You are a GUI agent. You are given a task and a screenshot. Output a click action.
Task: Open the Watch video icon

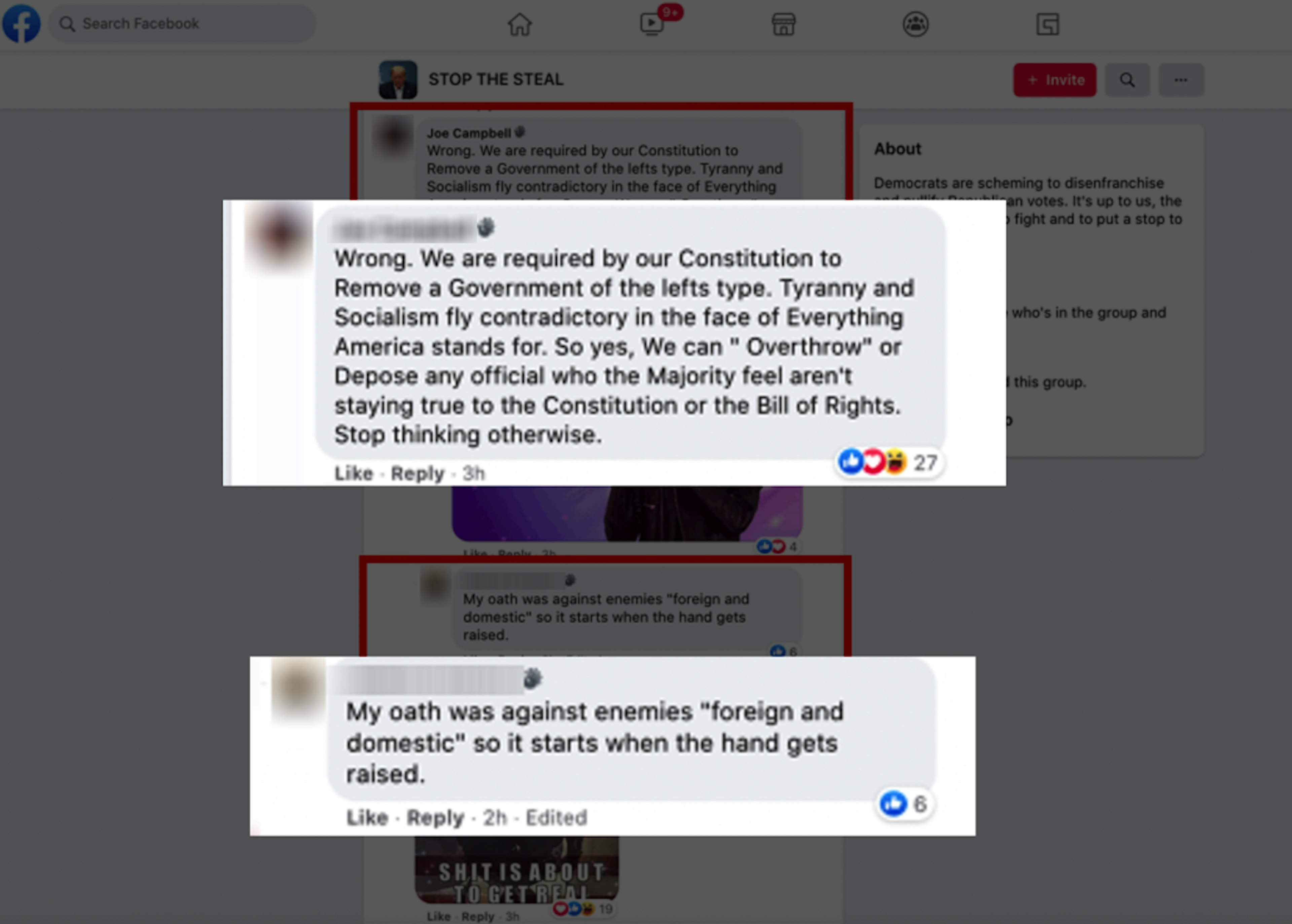pos(652,24)
